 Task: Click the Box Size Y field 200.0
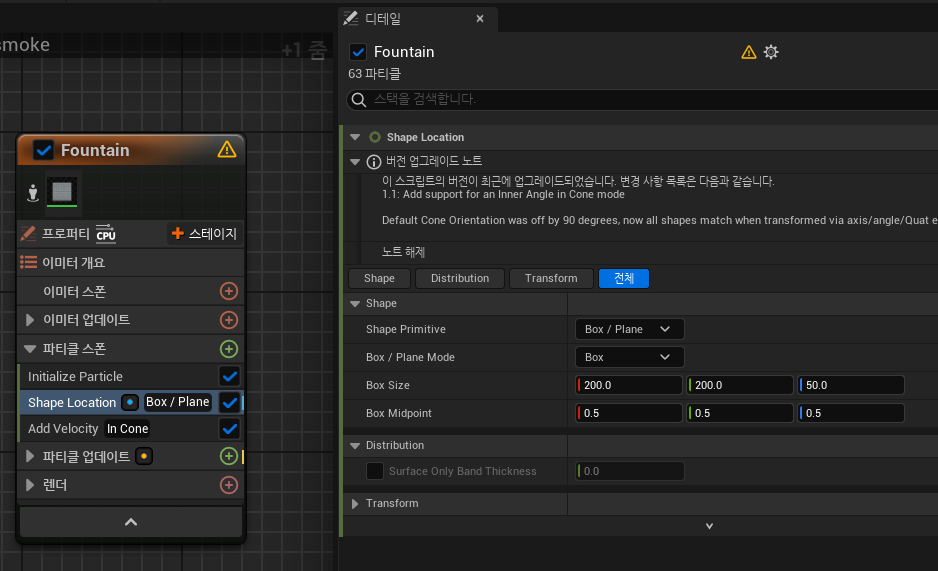coord(740,385)
